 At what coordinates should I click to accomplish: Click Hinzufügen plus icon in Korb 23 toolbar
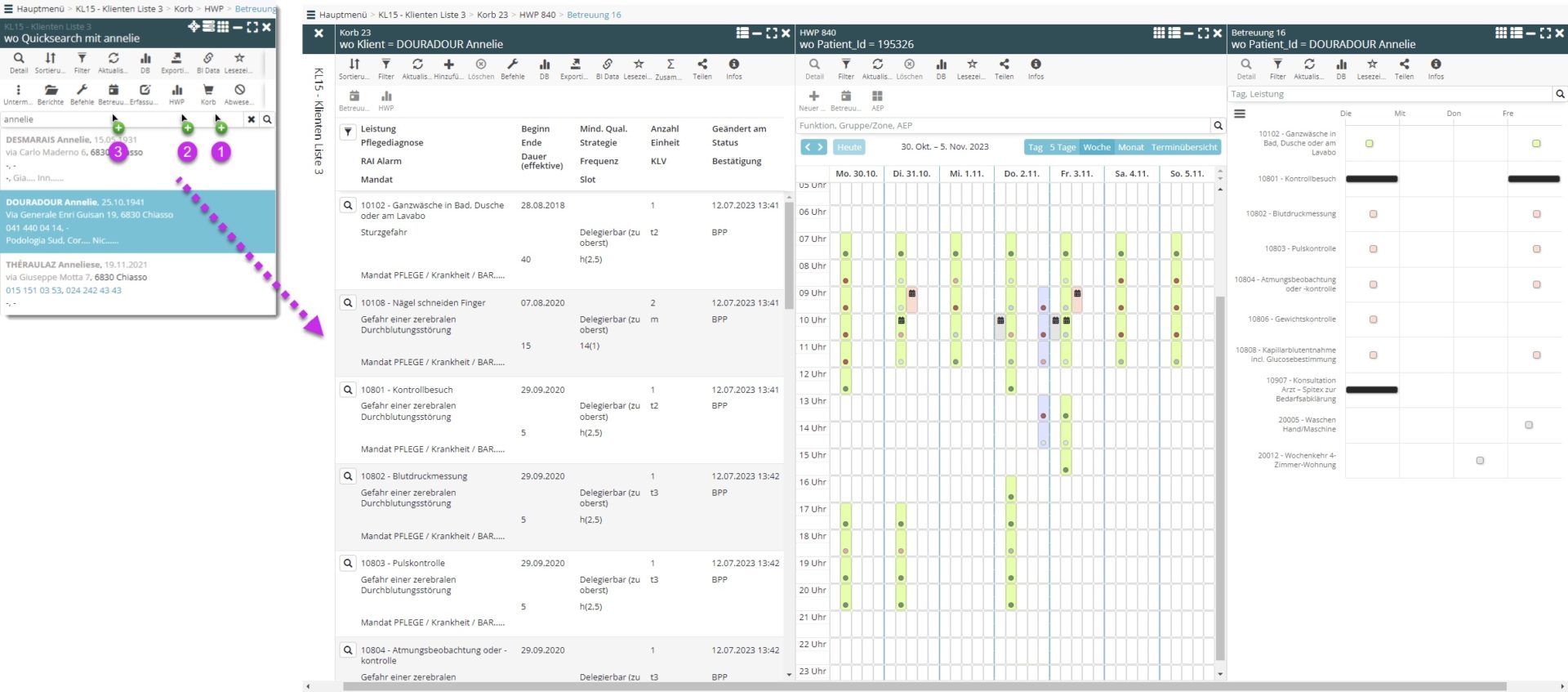tap(448, 65)
